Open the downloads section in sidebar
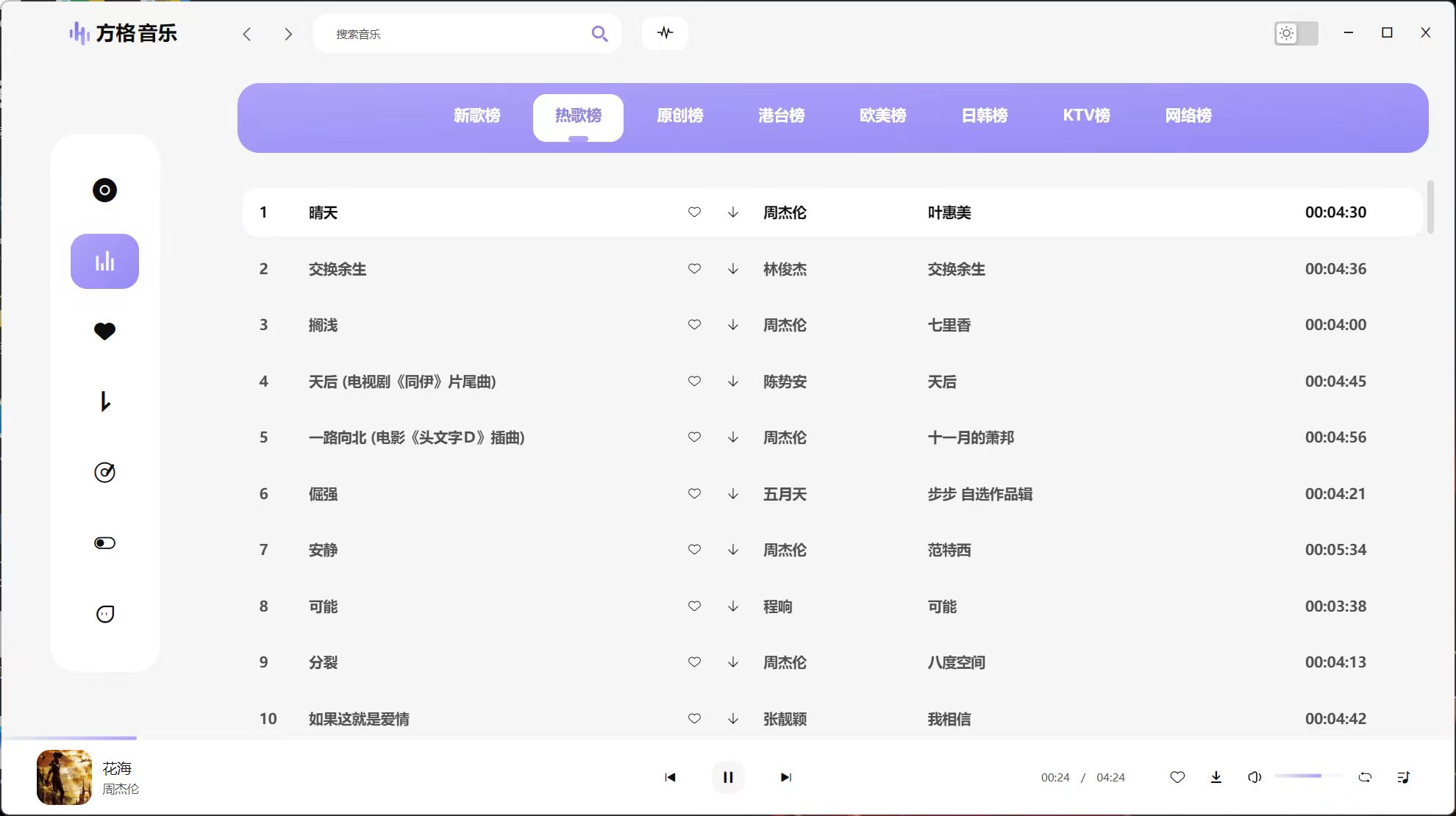 coord(104,401)
